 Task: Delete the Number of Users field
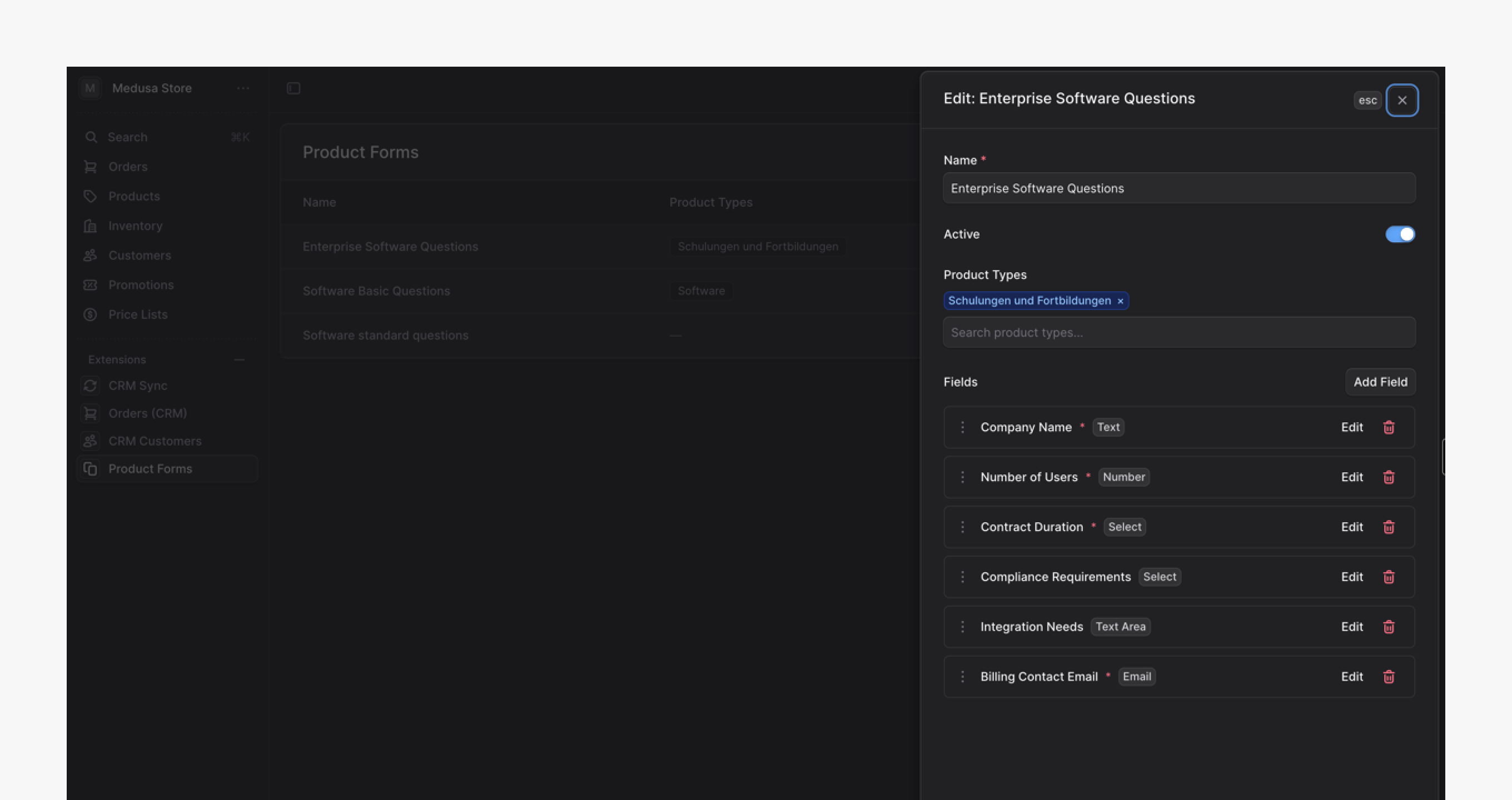click(x=1389, y=477)
